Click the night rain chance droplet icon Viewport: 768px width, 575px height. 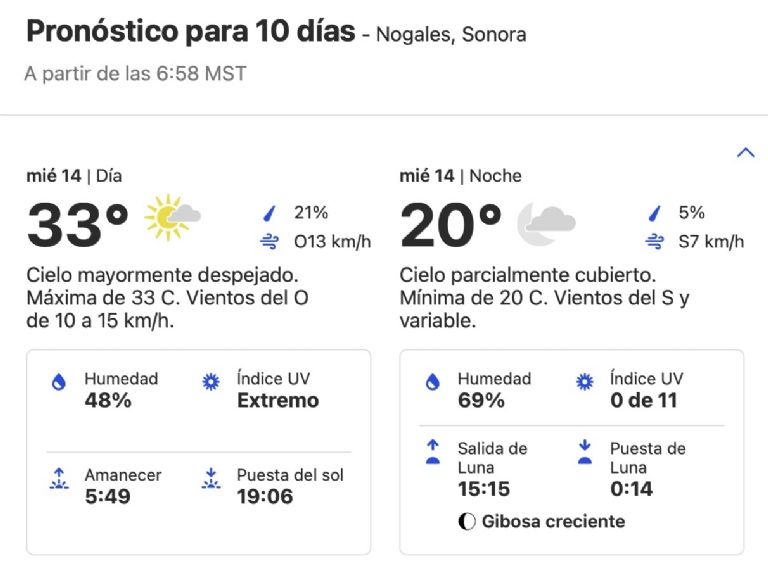click(x=654, y=213)
